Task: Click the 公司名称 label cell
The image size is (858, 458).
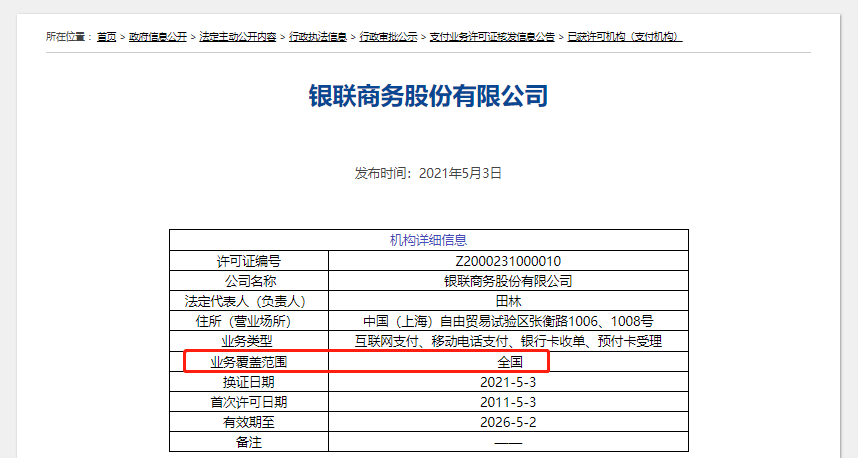Action: 249,281
